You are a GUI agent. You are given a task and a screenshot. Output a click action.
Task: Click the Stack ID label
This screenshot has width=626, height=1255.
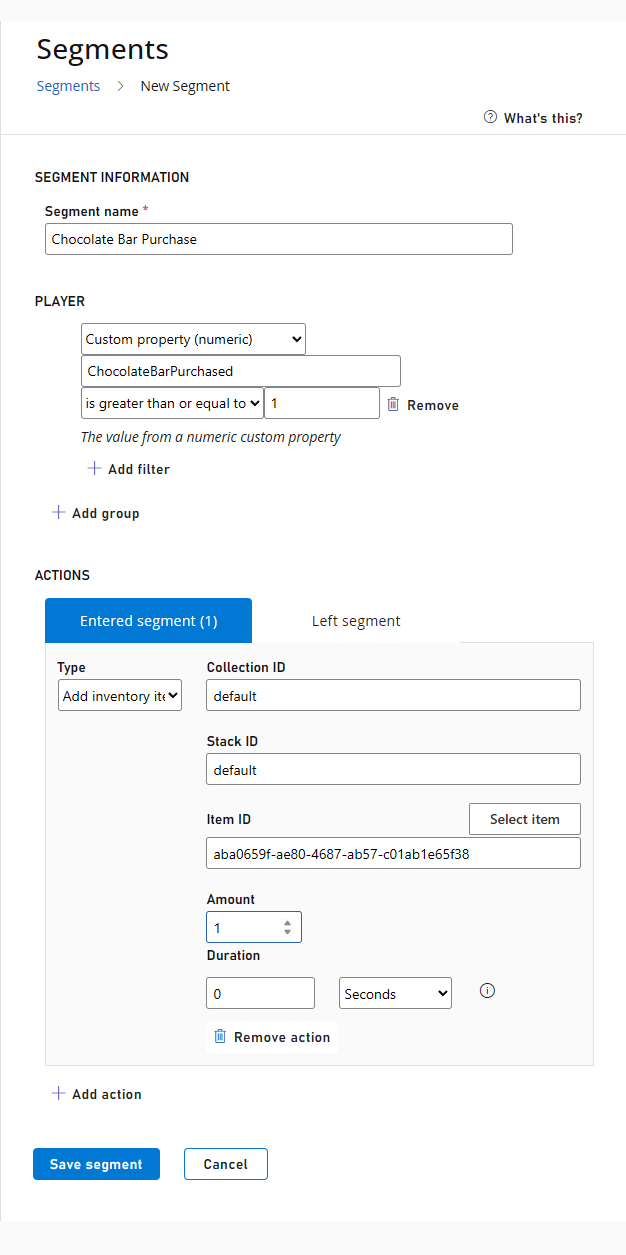coord(233,741)
